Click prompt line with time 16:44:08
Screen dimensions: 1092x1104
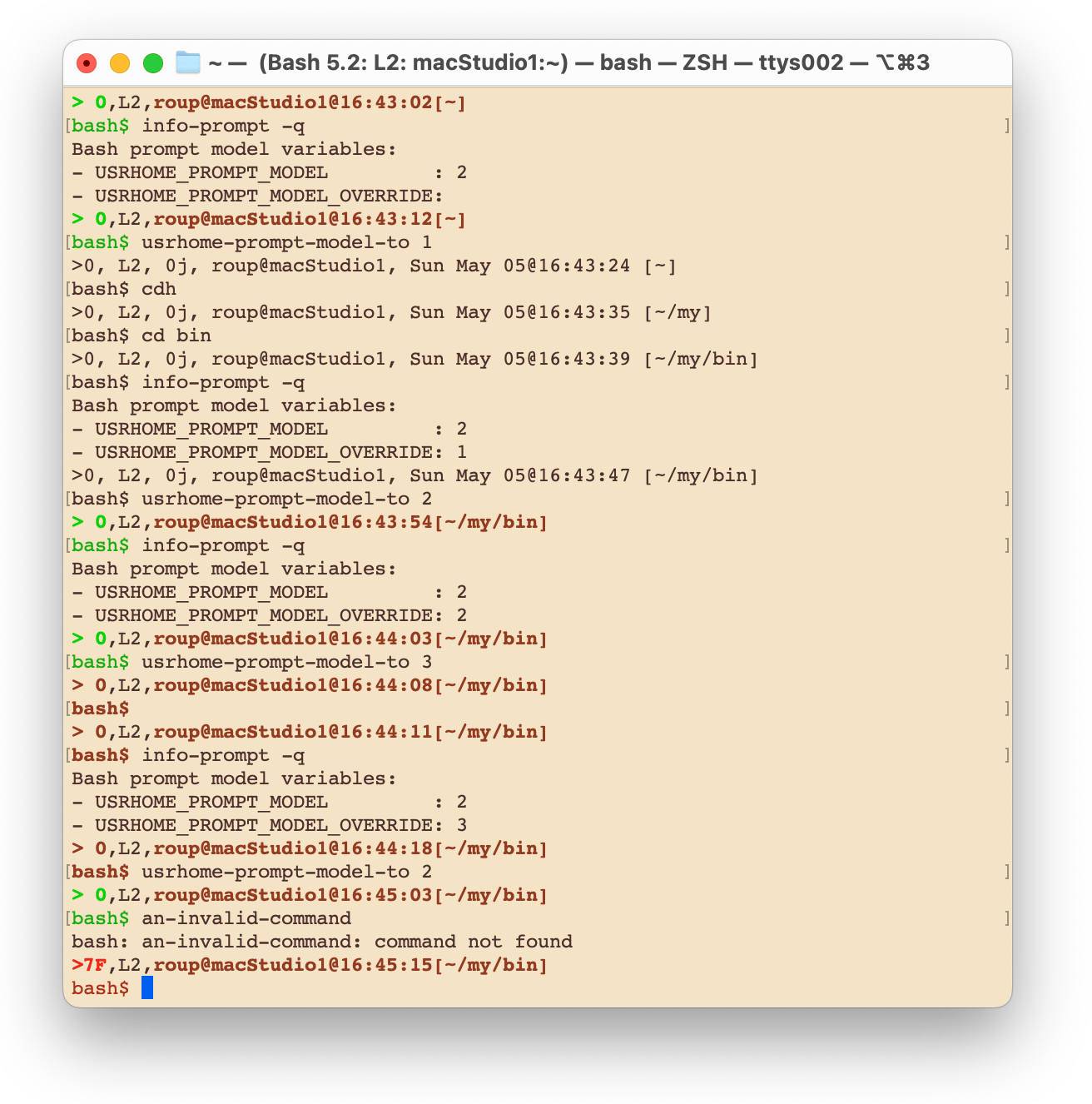(310, 685)
